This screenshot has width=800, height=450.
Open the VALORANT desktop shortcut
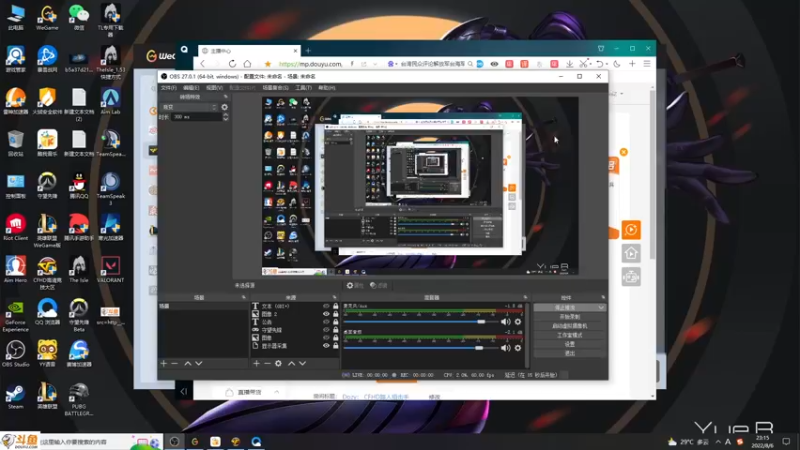[110, 270]
